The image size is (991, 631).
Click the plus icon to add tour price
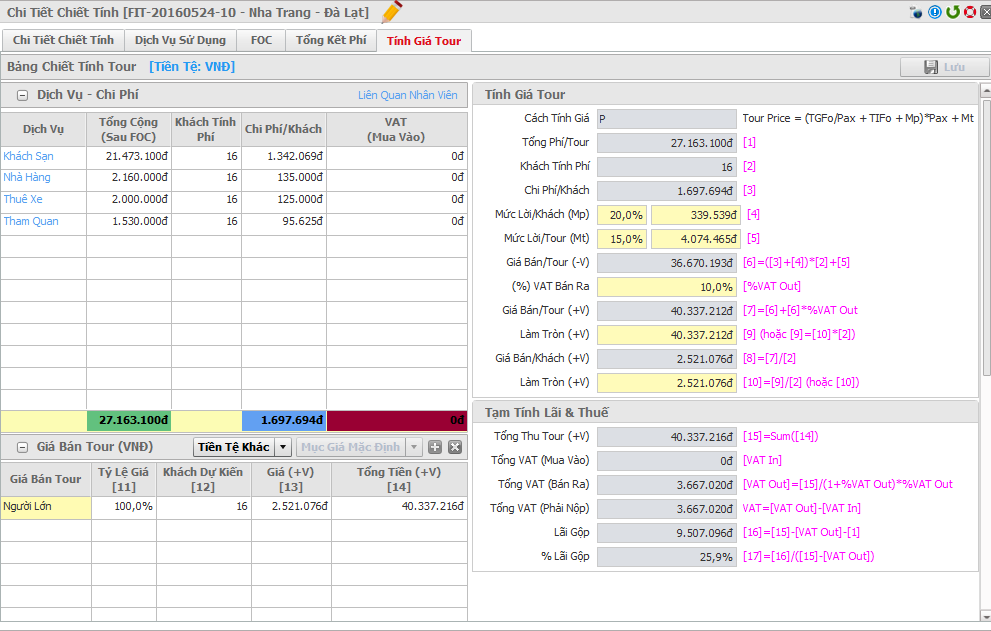435,447
